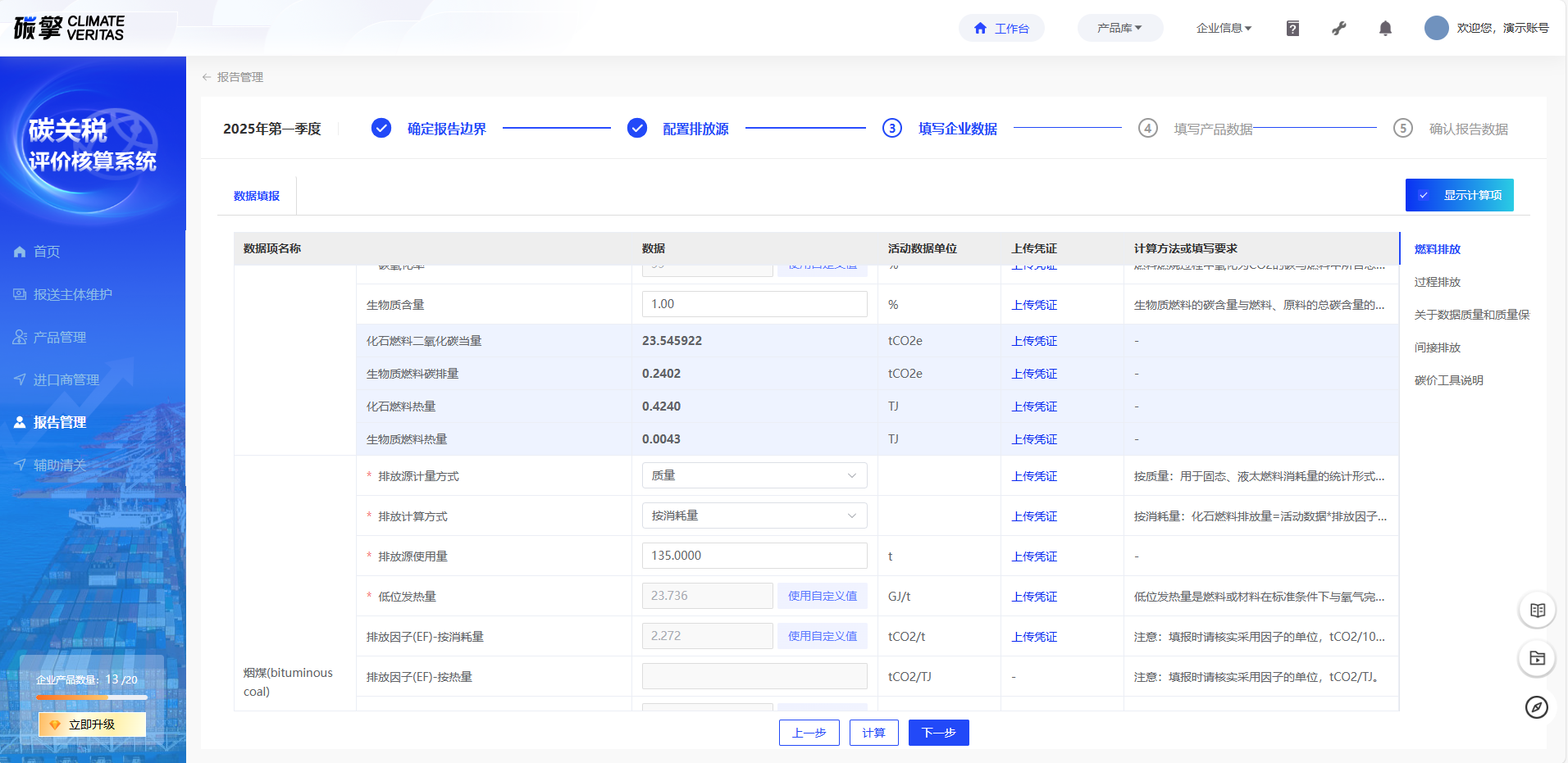Screen dimensions: 1568x763
Task: Click the 下一步 button
Action: (938, 733)
